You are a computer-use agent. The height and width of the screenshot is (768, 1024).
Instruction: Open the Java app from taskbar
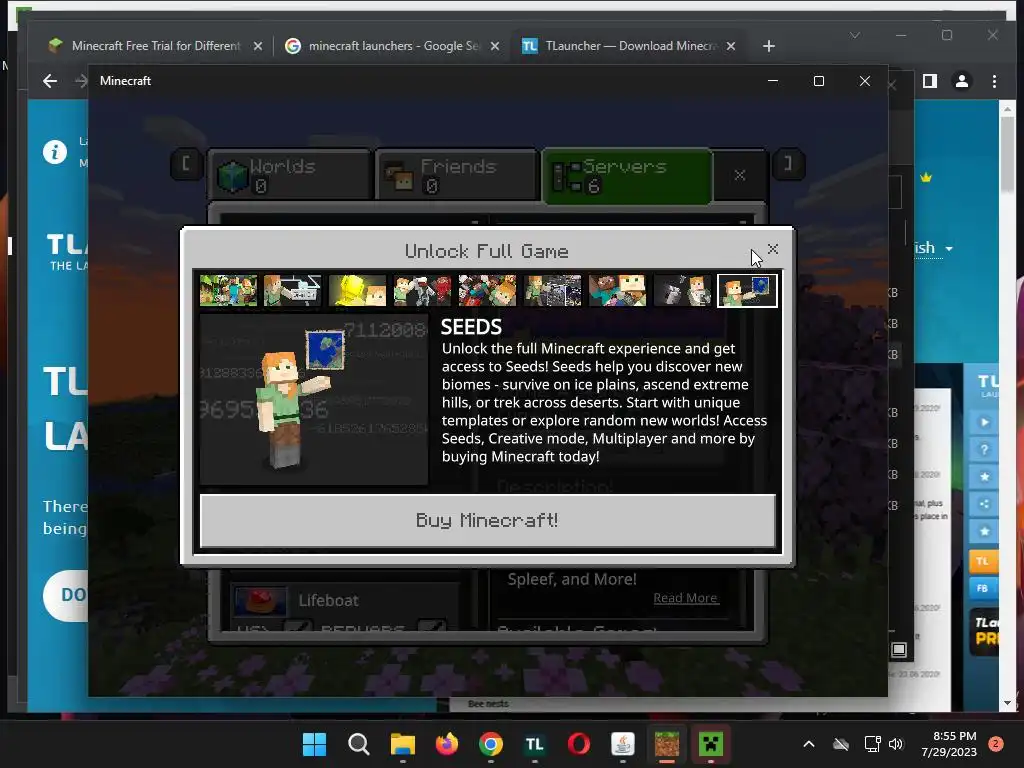pos(623,744)
